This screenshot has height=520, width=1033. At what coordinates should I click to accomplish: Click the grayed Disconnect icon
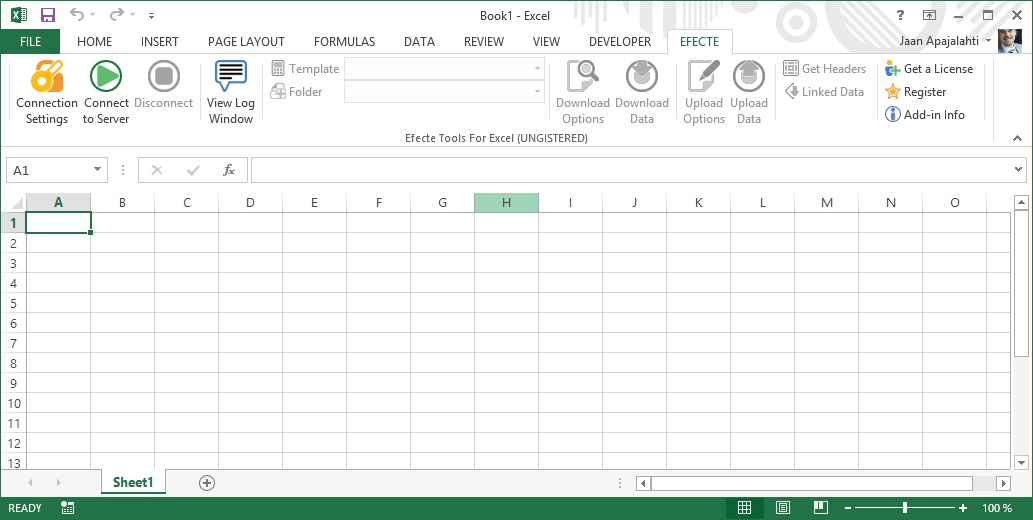click(x=163, y=76)
